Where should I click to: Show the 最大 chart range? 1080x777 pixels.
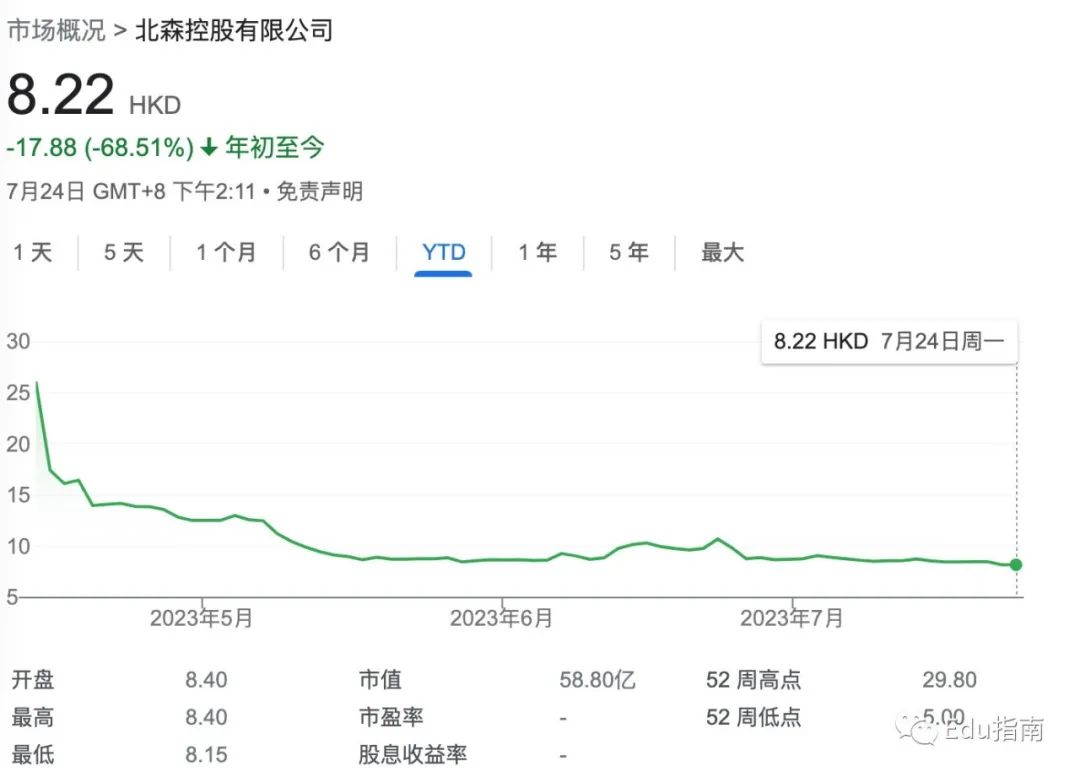pos(723,252)
